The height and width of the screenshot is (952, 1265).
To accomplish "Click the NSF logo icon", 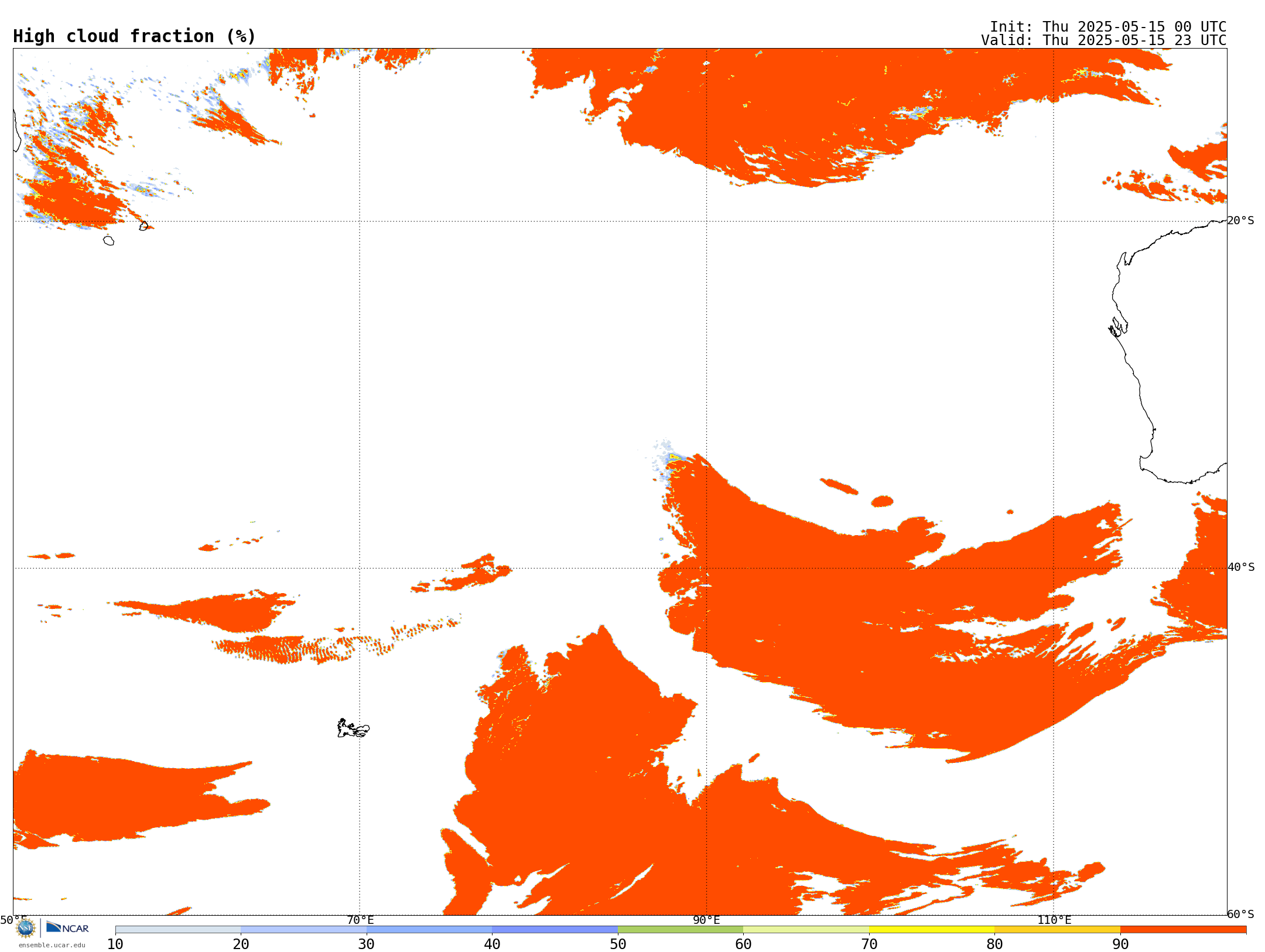I will [26, 928].
